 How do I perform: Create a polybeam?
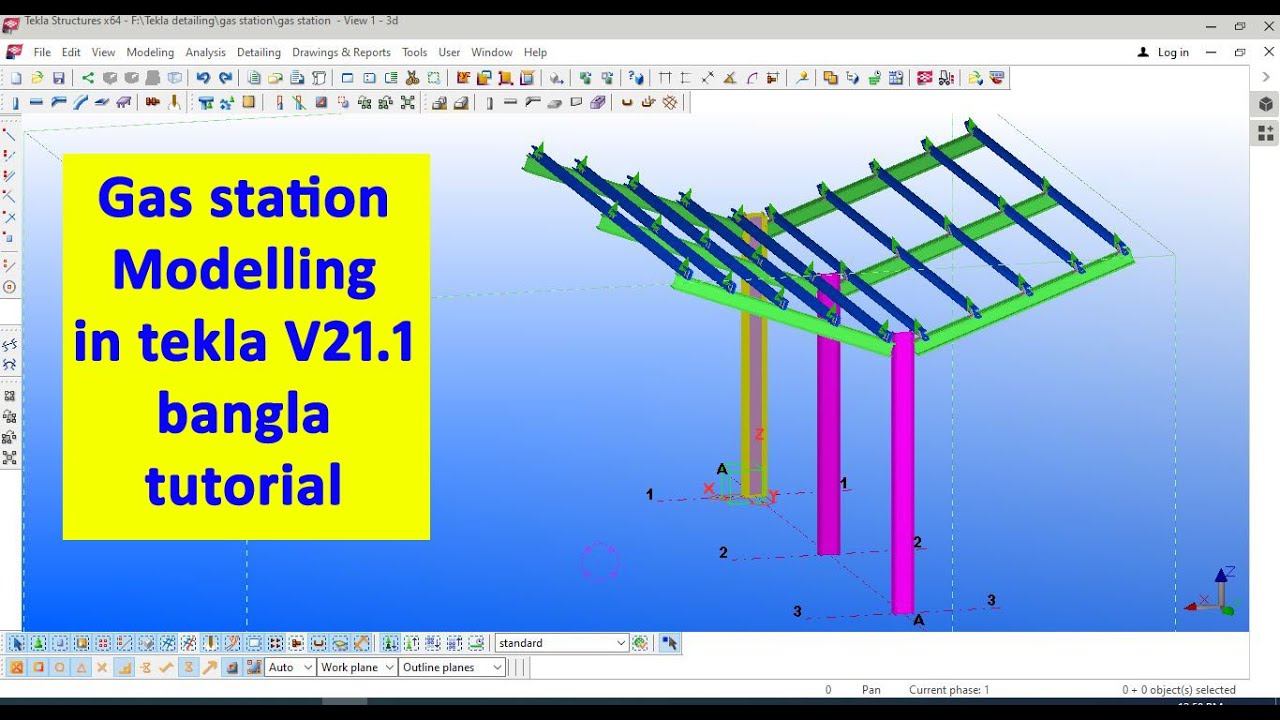[58, 101]
